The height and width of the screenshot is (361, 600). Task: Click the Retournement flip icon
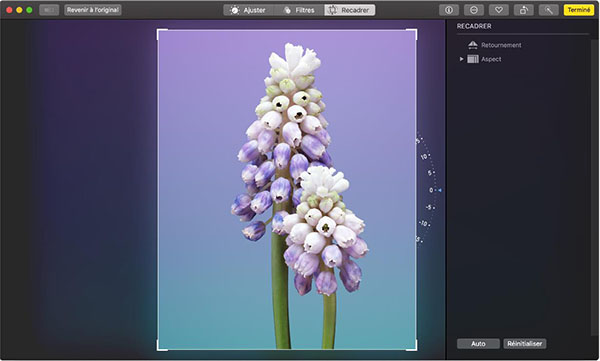pos(473,45)
